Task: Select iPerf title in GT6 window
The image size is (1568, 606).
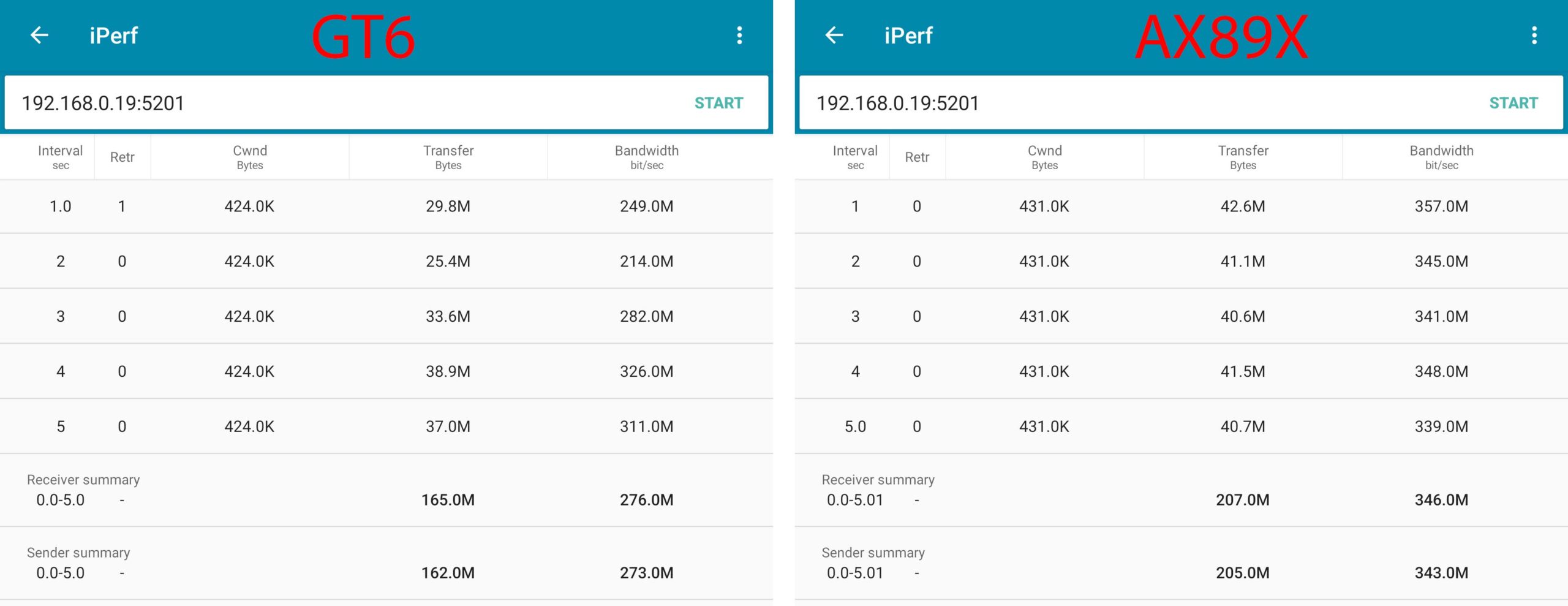Action: (114, 36)
